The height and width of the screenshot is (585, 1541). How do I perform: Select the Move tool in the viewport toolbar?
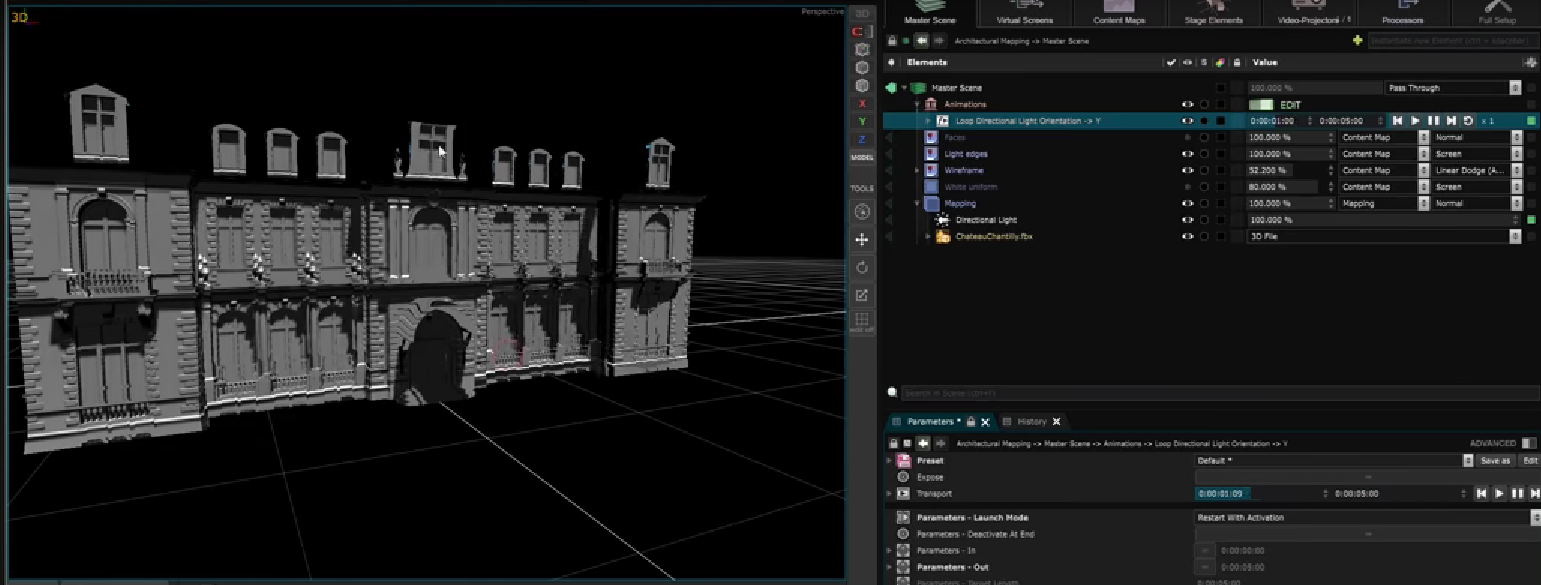tap(862, 239)
